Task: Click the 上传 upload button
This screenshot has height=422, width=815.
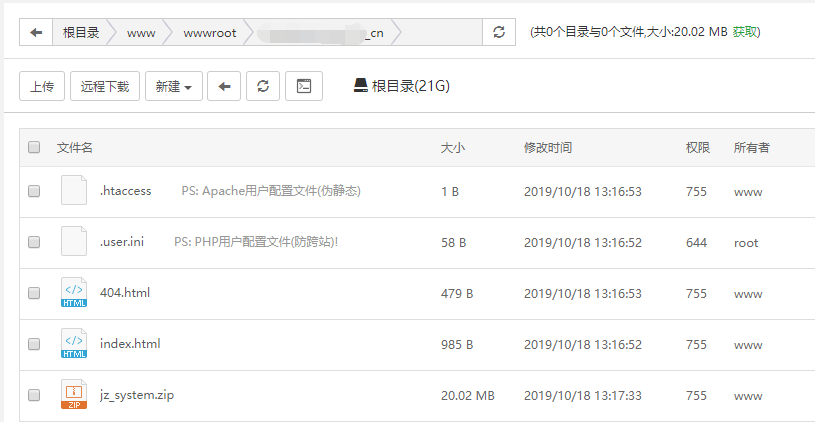Action: [x=42, y=87]
